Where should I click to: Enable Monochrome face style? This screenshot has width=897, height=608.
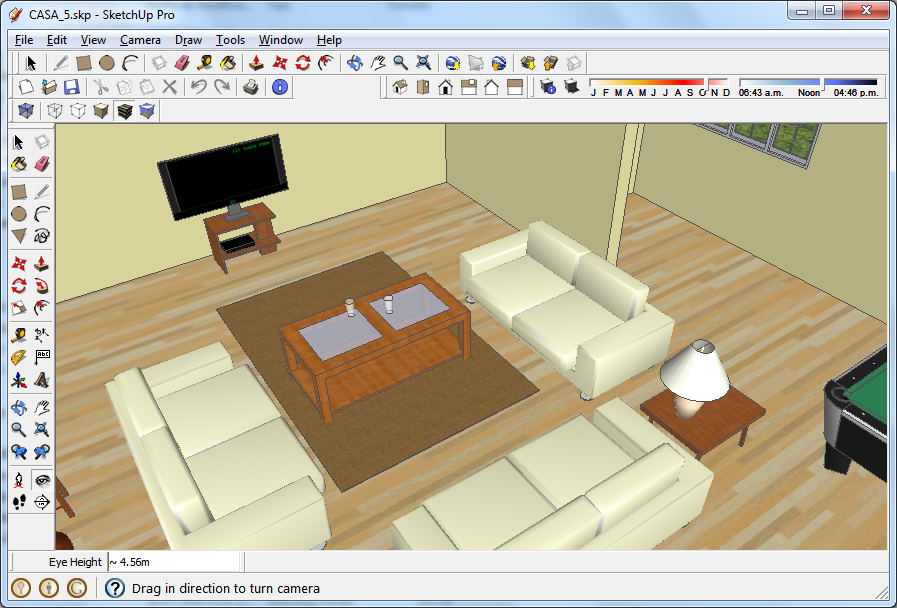pyautogui.click(x=147, y=110)
